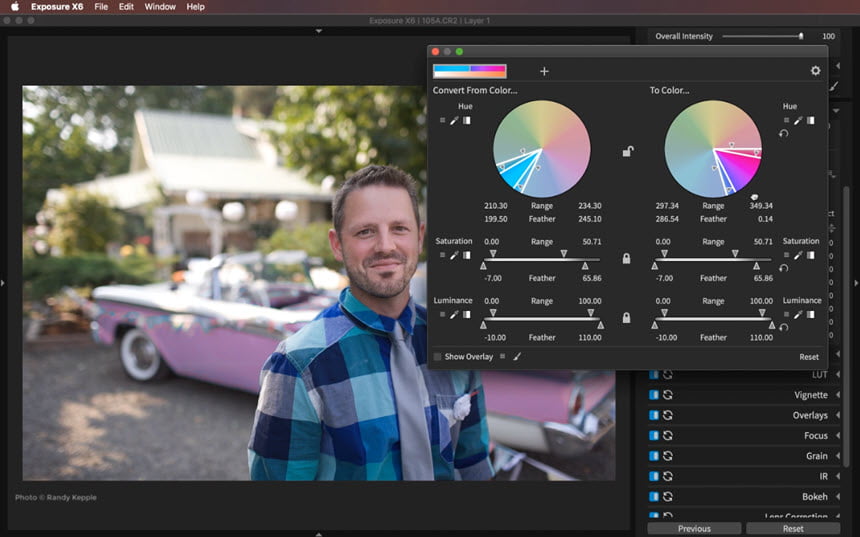Reset the Overlays panel with its refresh icon
The width and height of the screenshot is (860, 537).
667,415
